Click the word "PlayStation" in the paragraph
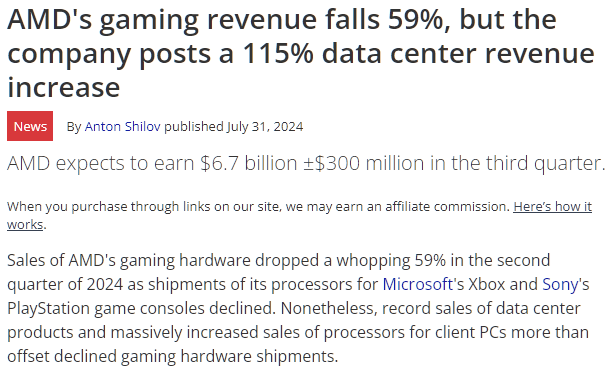 pos(49,308)
